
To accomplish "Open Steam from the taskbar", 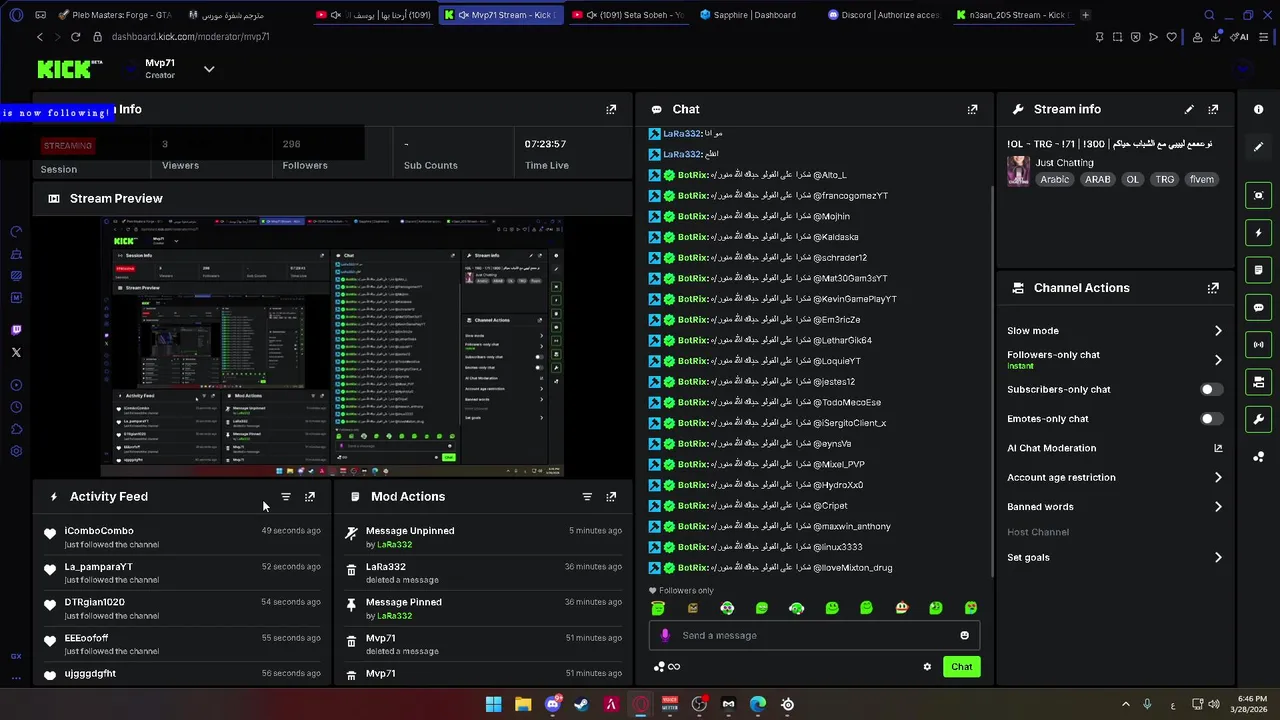I will [x=581, y=704].
